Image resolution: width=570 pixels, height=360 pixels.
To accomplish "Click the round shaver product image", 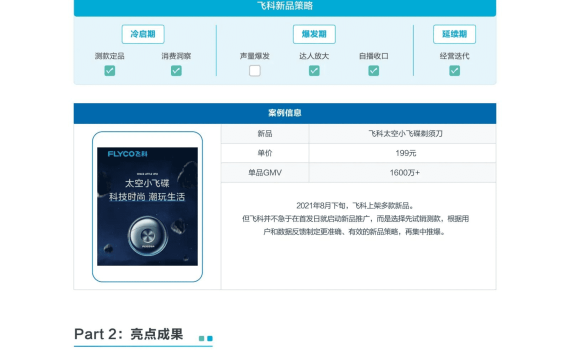I will click(x=148, y=236).
